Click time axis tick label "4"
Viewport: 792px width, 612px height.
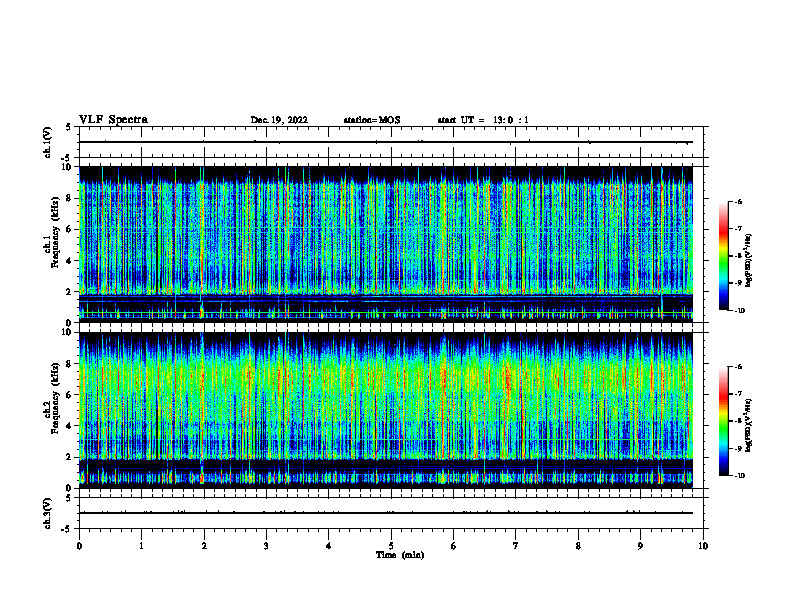click(329, 546)
